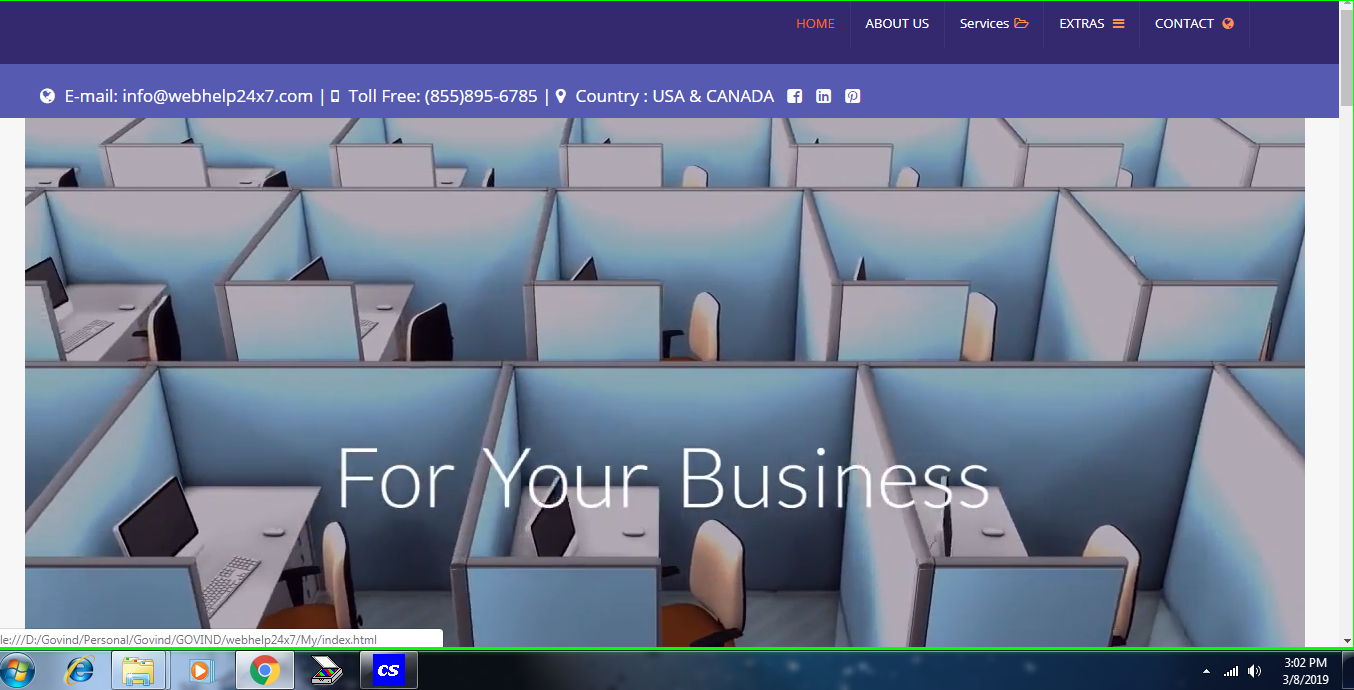Screen dimensions: 1354x690
Task: Show hidden system tray icons
Action: point(1206,671)
